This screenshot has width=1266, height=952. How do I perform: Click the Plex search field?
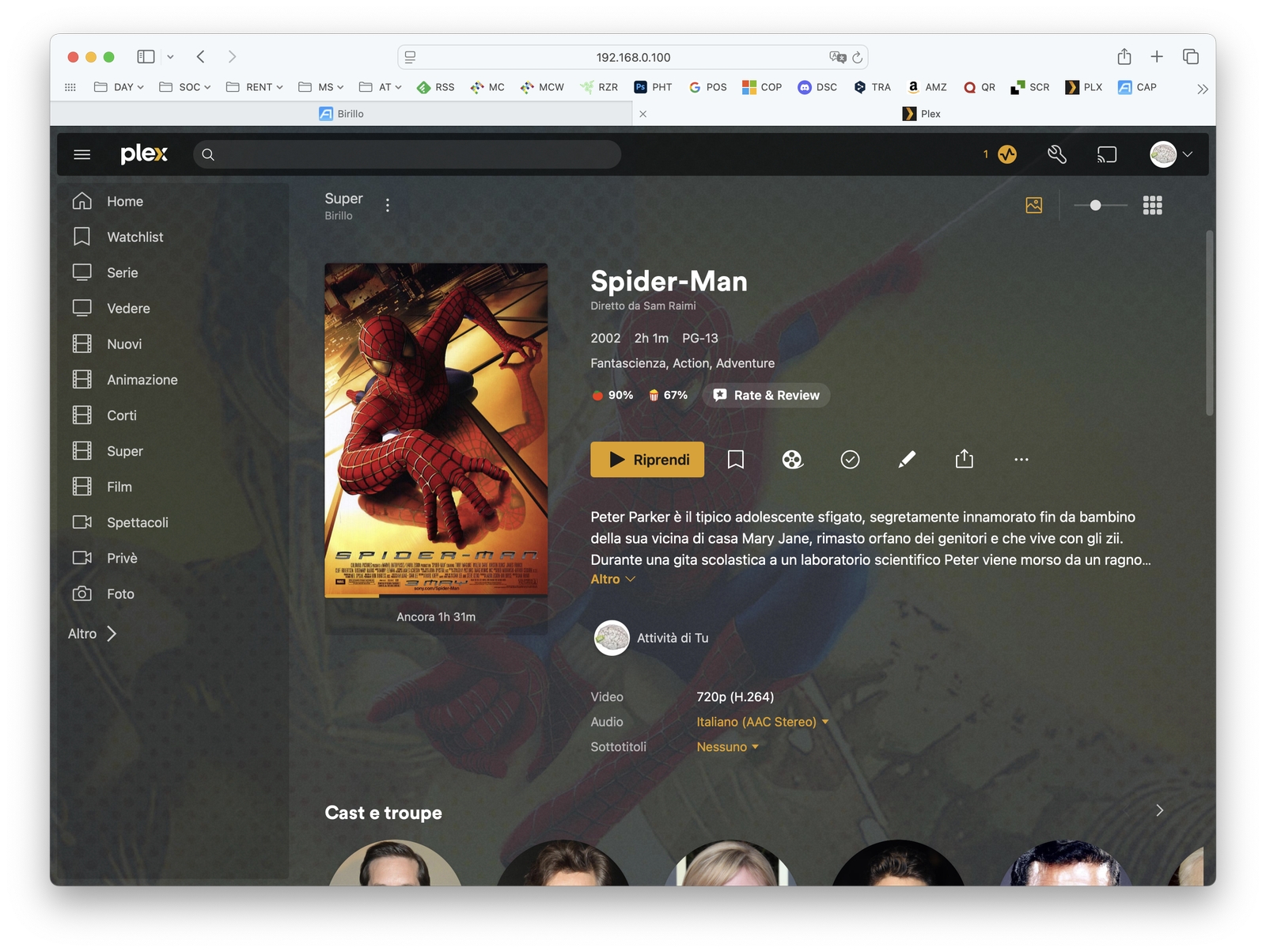407,154
